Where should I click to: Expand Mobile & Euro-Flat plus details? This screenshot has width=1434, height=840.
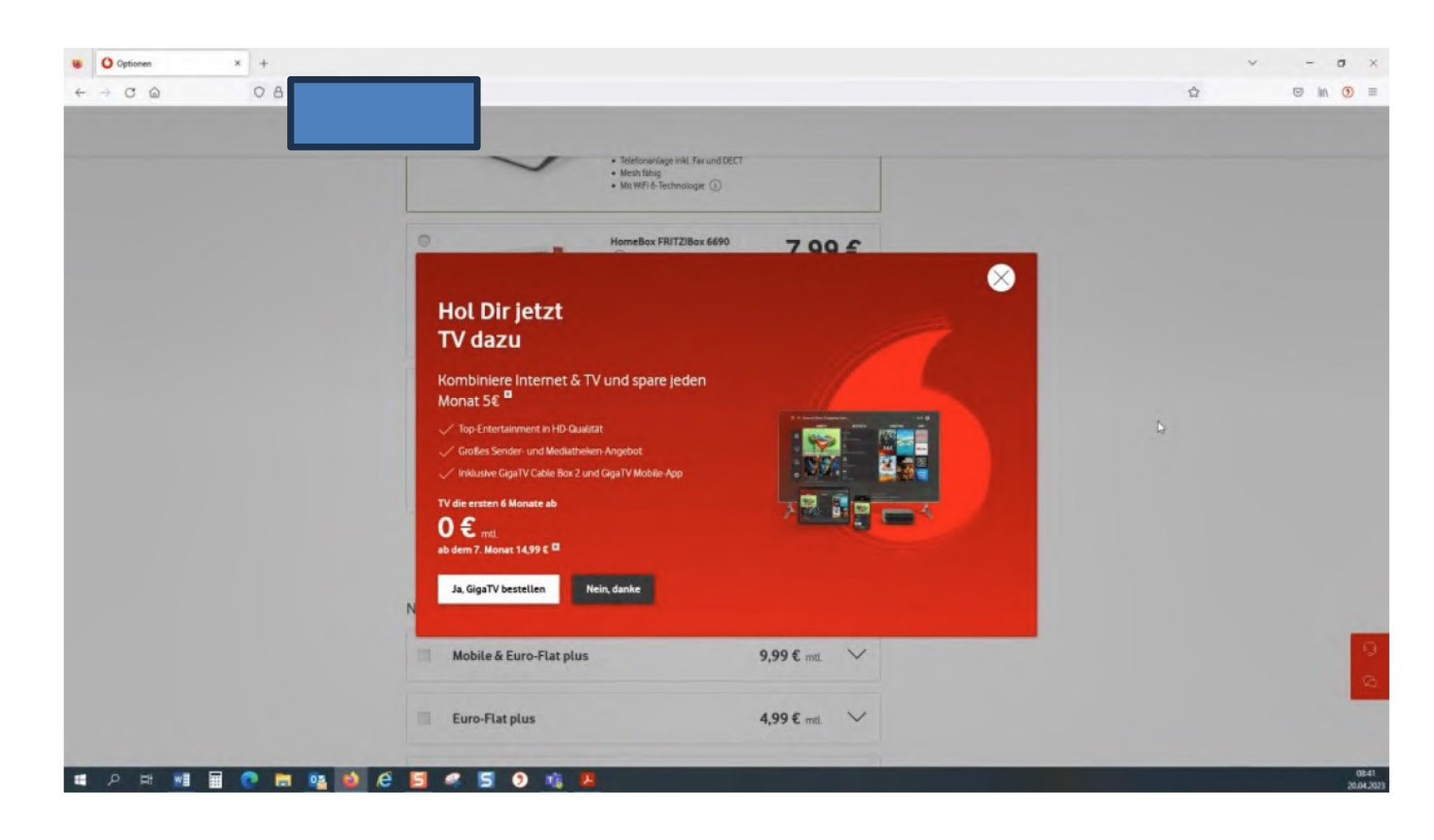(857, 654)
